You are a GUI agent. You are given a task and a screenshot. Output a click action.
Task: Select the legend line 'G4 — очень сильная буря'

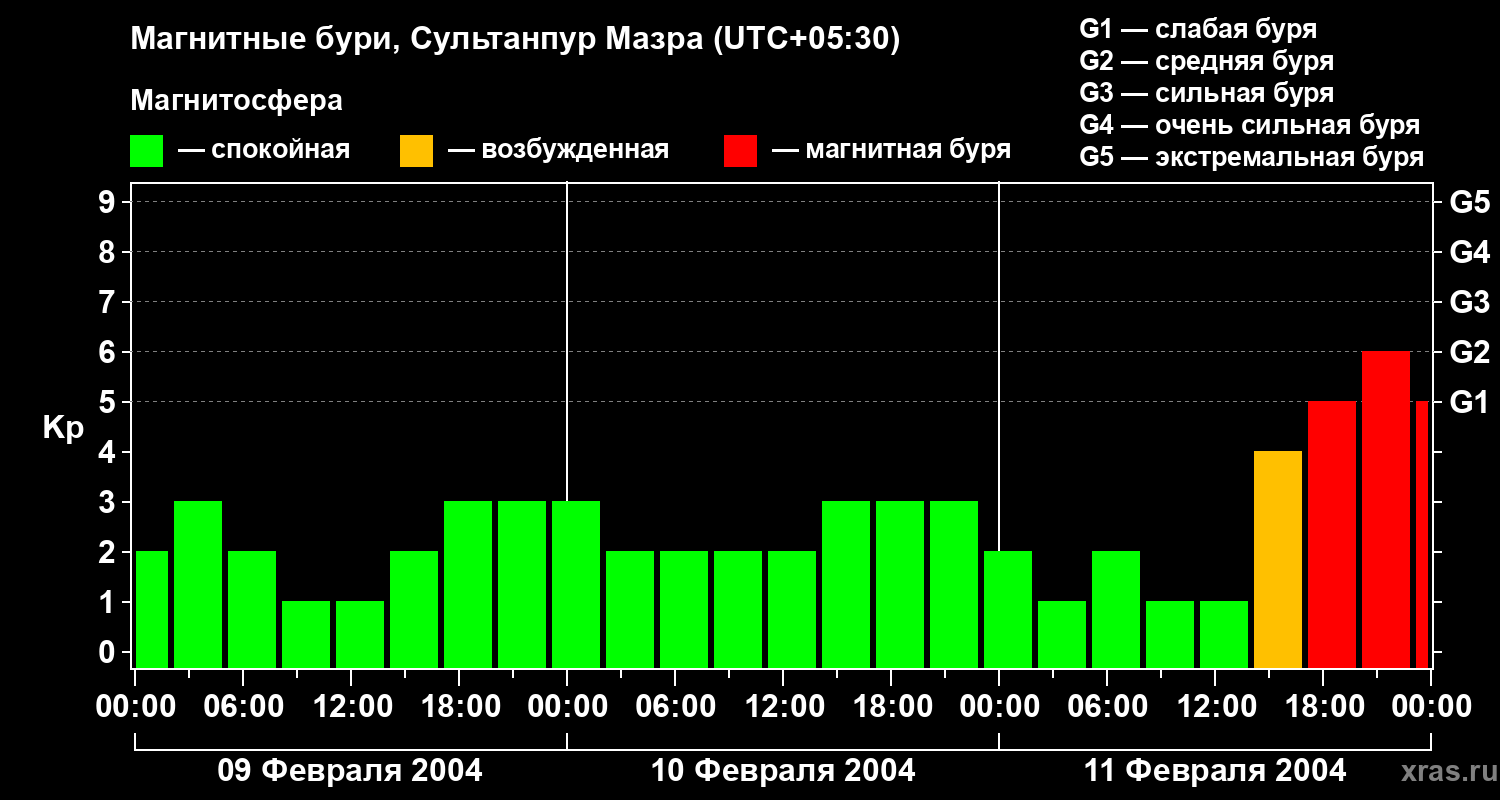point(1250,125)
